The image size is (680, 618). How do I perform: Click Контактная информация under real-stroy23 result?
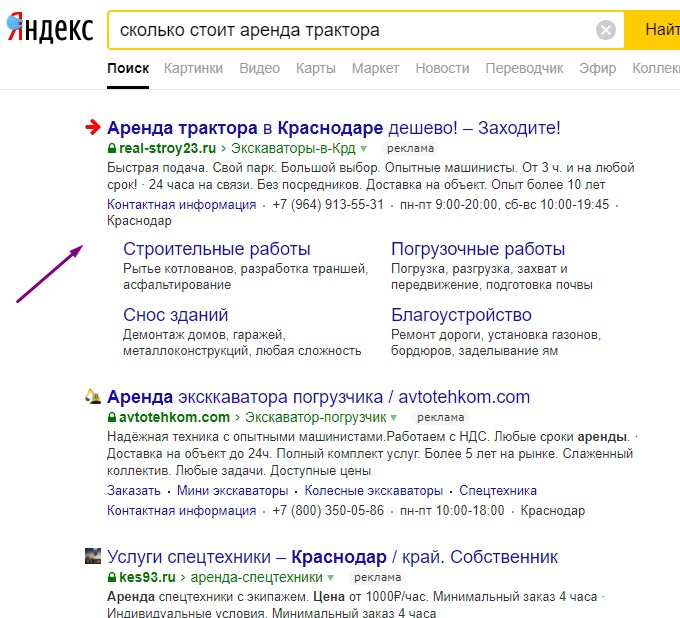tap(182, 204)
